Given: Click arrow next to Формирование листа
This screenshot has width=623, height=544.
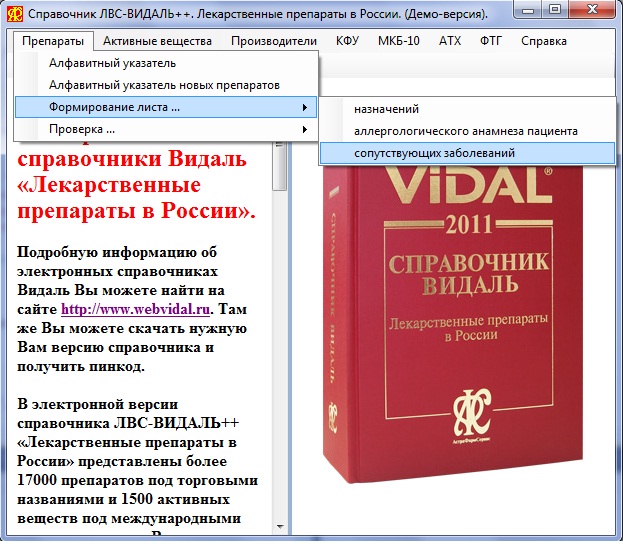Looking at the screenshot, I should point(305,107).
